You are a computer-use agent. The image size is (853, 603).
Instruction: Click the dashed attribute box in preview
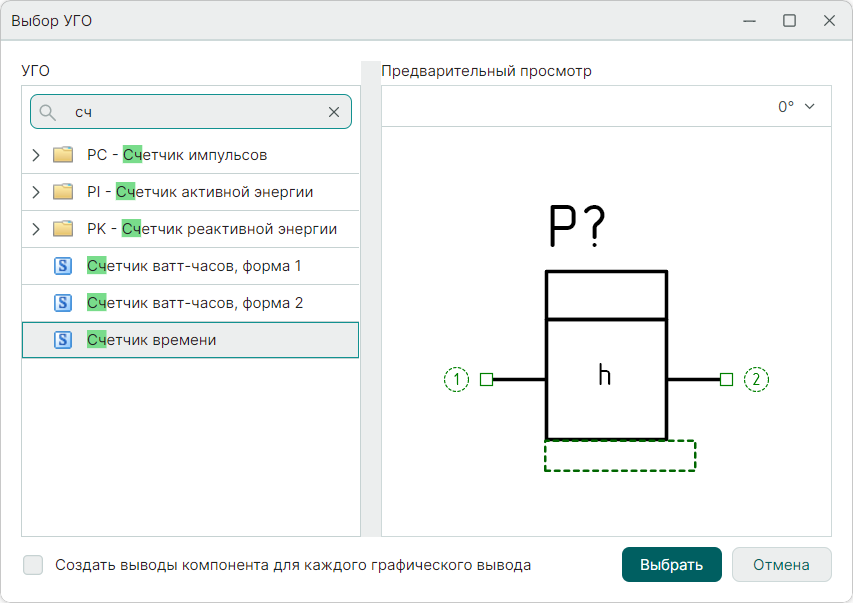[620, 456]
